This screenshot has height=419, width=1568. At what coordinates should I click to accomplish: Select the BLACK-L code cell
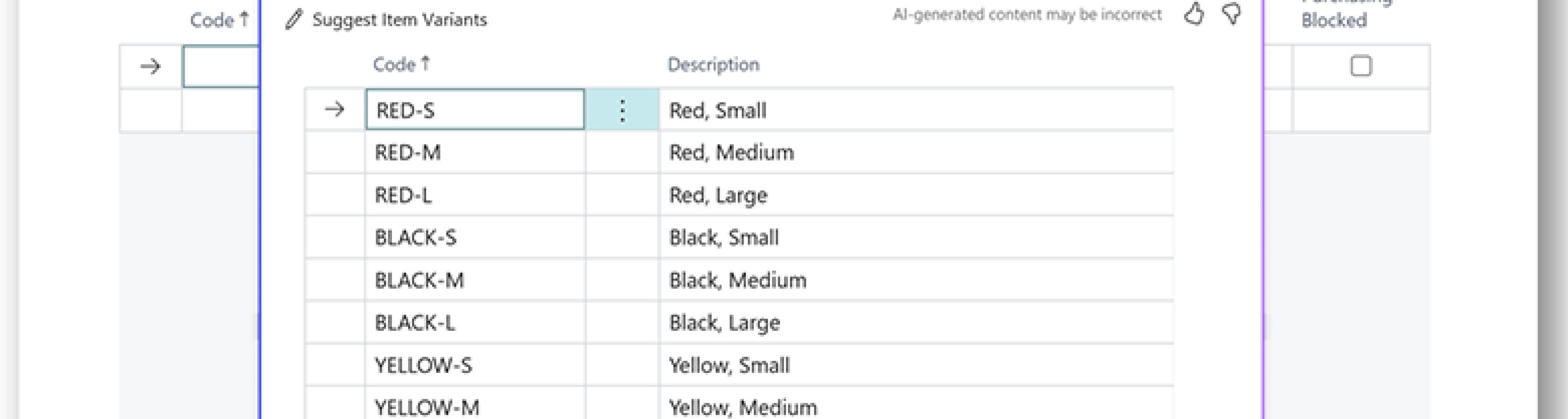(475, 322)
